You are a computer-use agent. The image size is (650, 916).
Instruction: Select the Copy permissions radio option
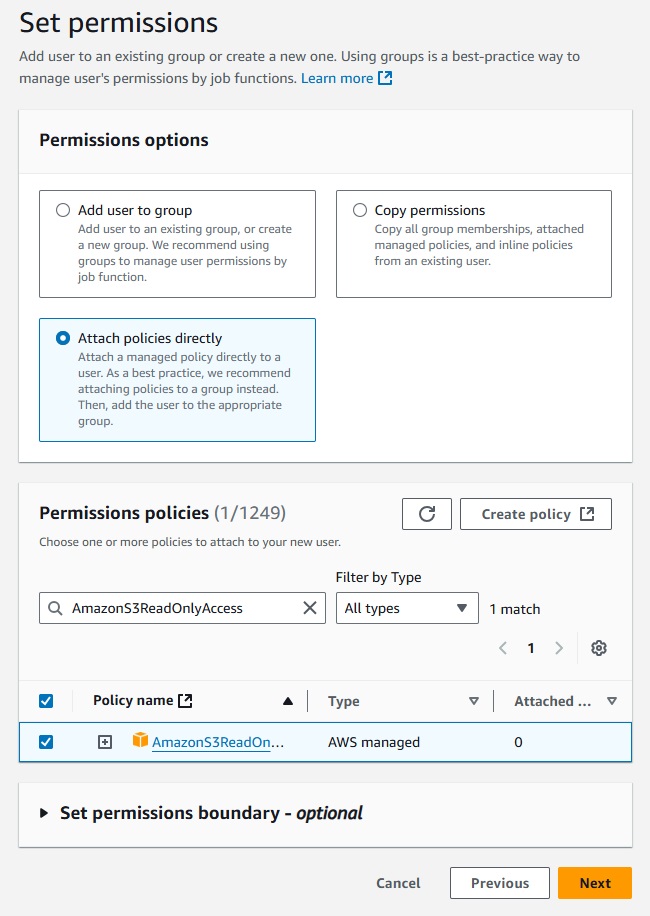coord(360,210)
